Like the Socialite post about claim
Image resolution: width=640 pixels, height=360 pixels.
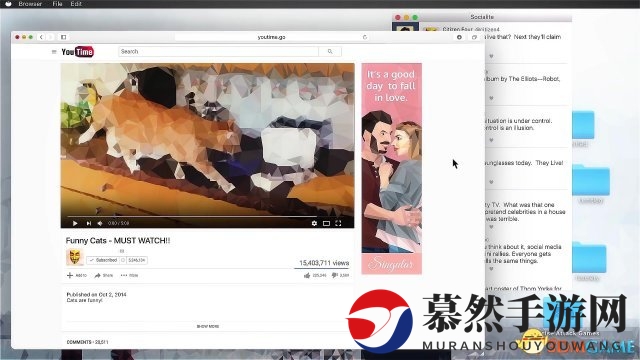[491, 56]
